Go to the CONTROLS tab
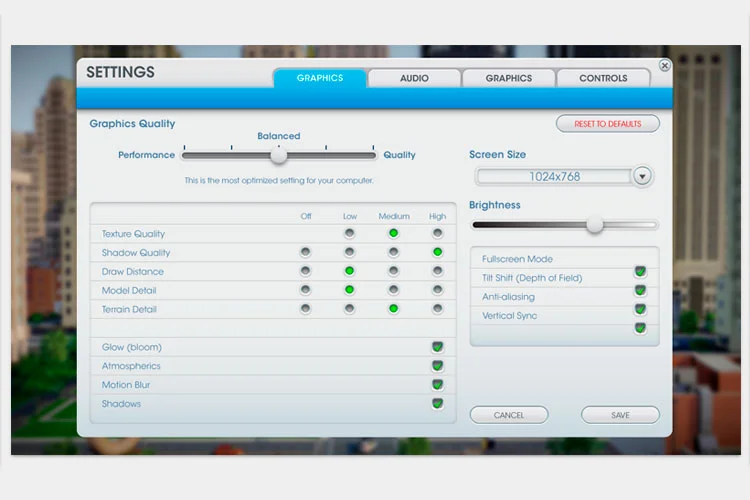 click(x=603, y=78)
